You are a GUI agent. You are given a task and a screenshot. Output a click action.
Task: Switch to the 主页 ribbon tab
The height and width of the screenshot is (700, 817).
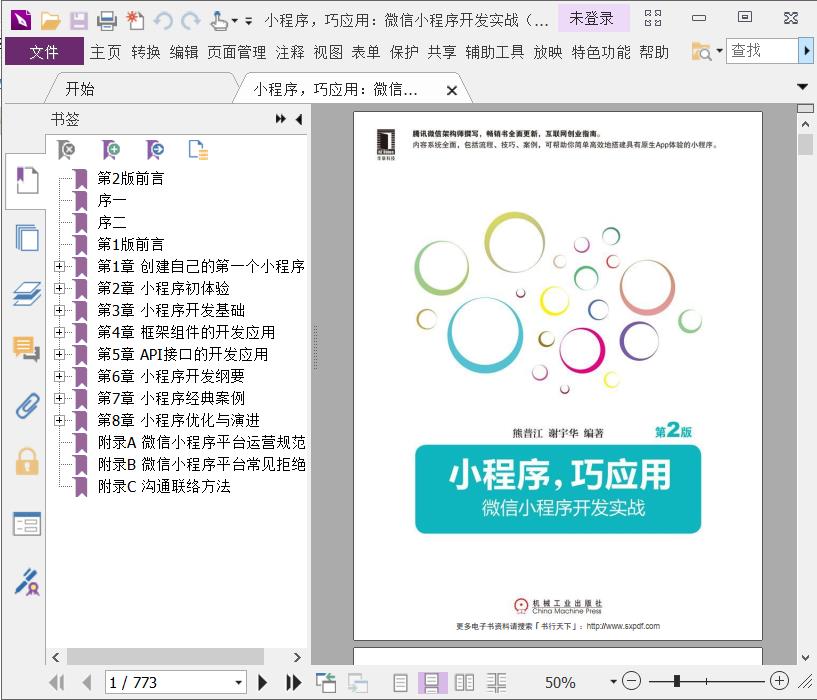point(105,52)
